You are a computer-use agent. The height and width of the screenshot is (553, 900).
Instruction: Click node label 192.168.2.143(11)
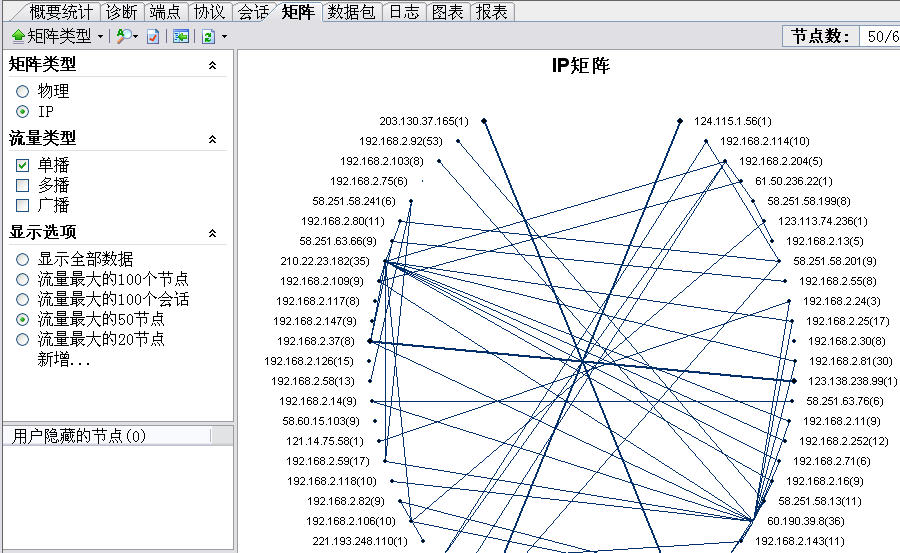pyautogui.click(x=800, y=542)
